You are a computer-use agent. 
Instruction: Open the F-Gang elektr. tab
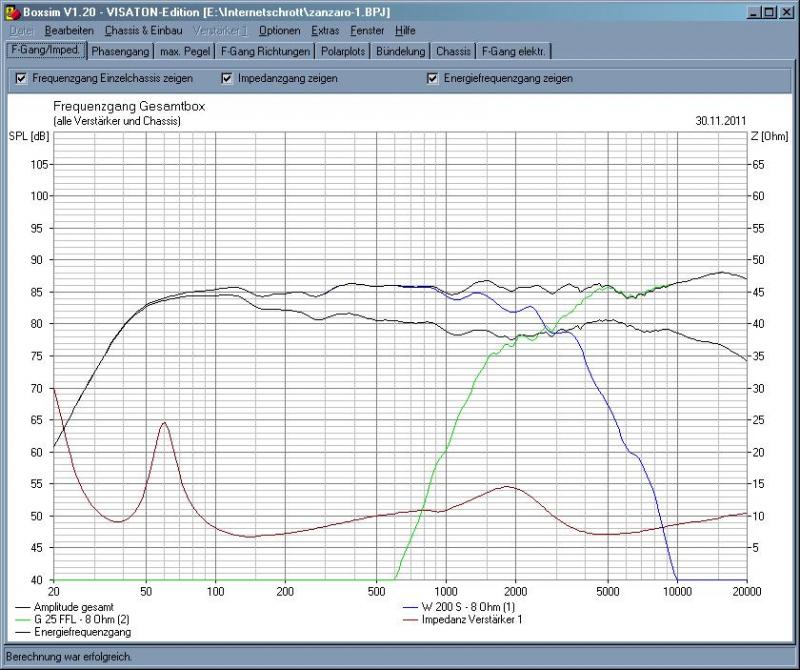pyautogui.click(x=513, y=51)
